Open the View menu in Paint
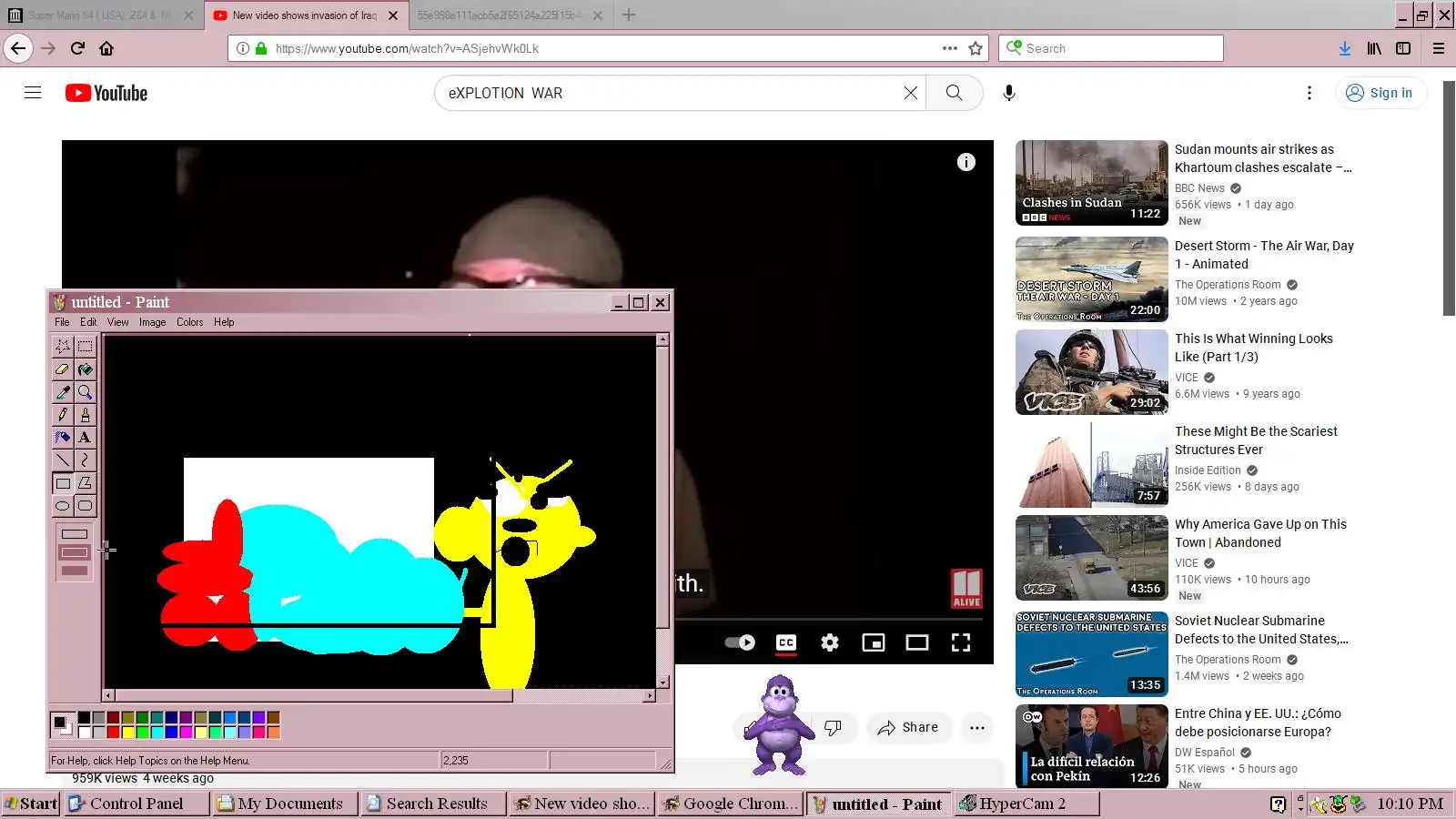This screenshot has height=819, width=1456. (x=118, y=322)
